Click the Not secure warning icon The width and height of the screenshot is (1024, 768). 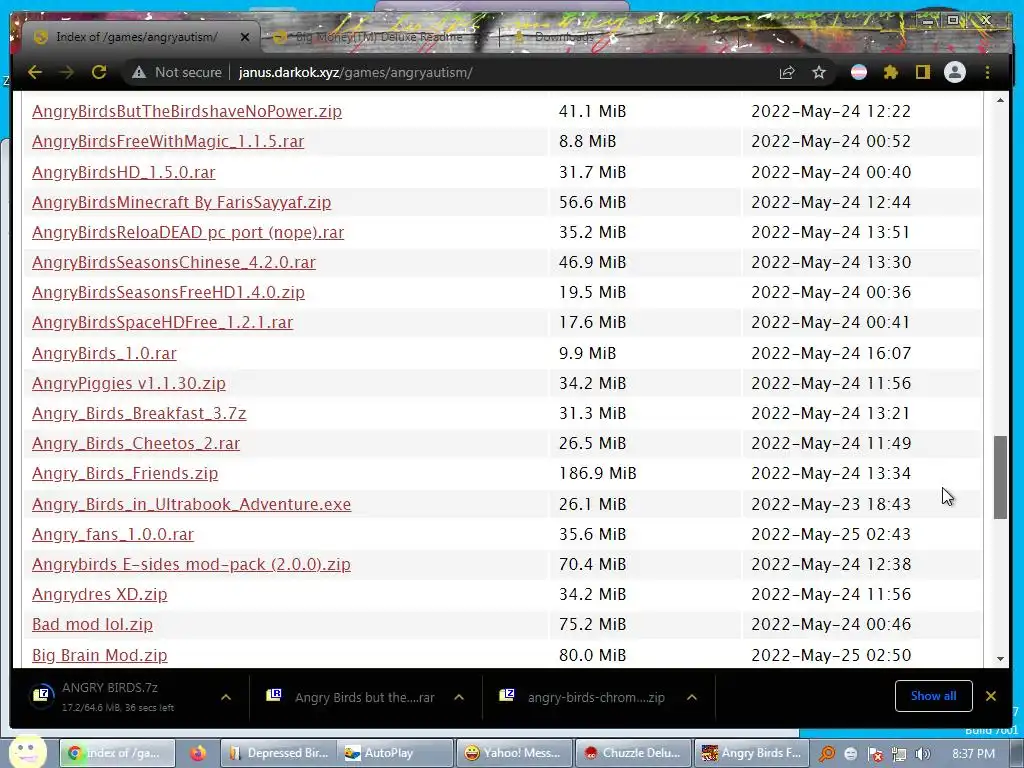click(x=139, y=72)
